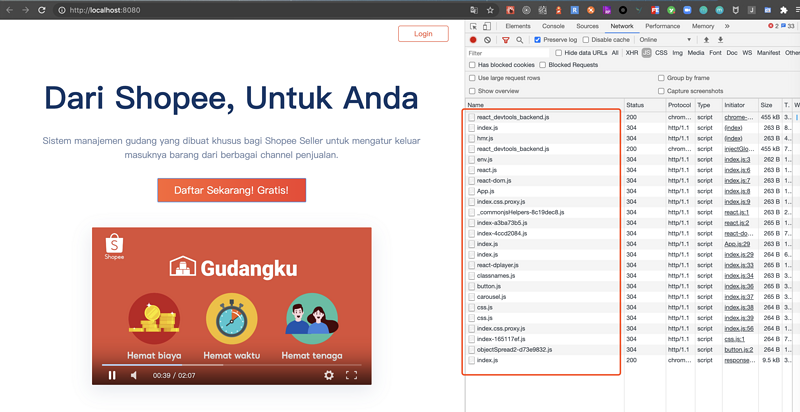Image resolution: width=800 pixels, height=412 pixels.
Task: Switch to the Sources tab
Action: point(587,26)
